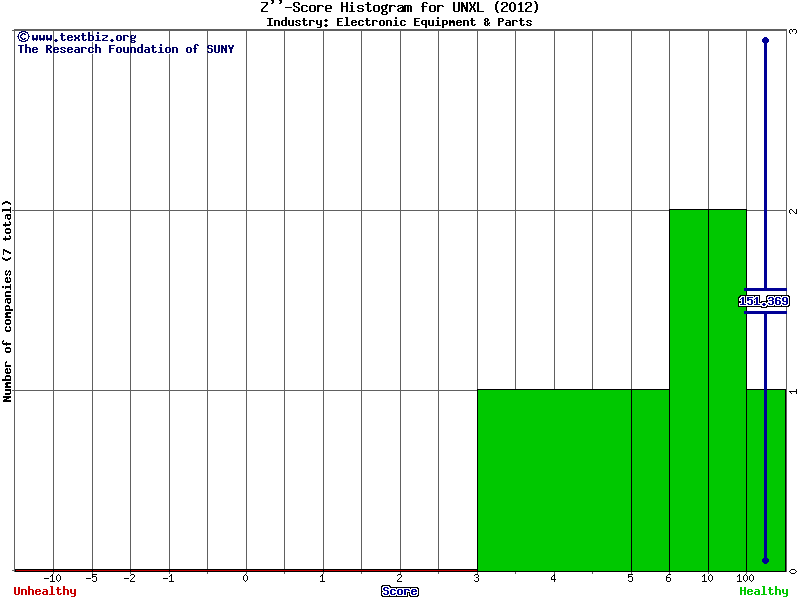Click the green bar between scores 5 and 6
Screen dimensions: 800x600
[651, 480]
